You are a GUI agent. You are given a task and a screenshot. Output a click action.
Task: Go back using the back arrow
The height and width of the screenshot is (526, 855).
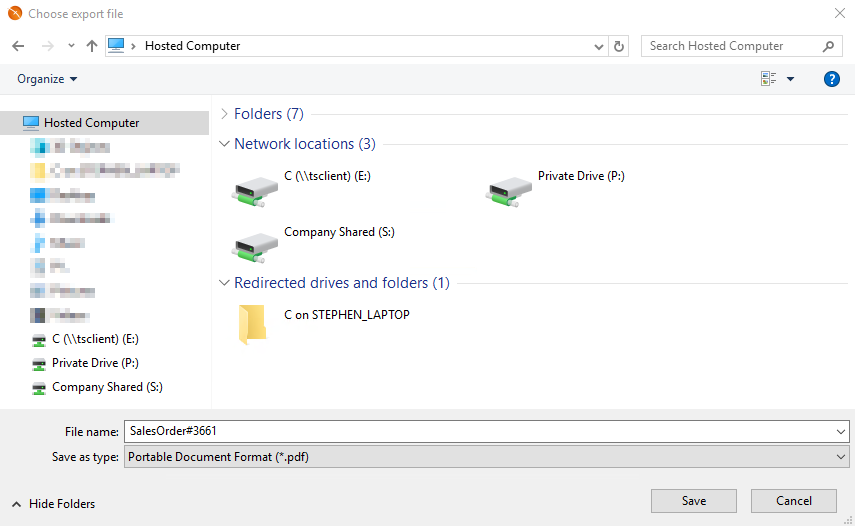coord(18,46)
